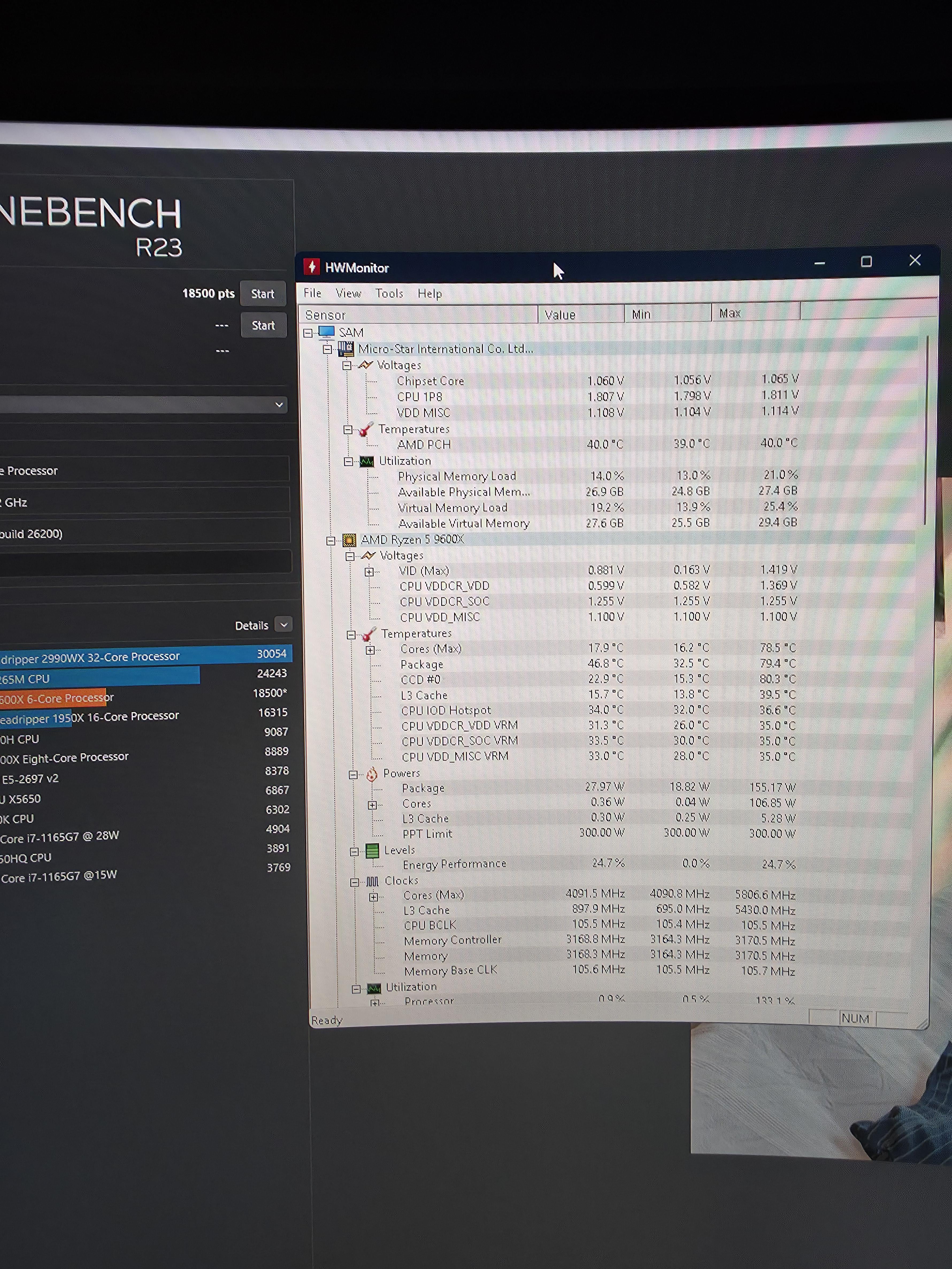Image resolution: width=952 pixels, height=1269 pixels.
Task: Click the Micro-Star motherboard icon
Action: tap(346, 348)
